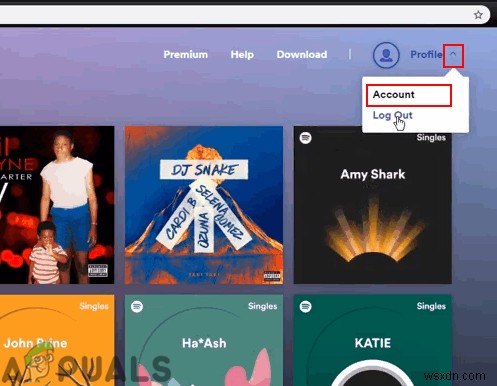The image size is (497, 386).
Task: Click the 'Singles' label on Ha*Ash cover
Action: click(x=262, y=306)
